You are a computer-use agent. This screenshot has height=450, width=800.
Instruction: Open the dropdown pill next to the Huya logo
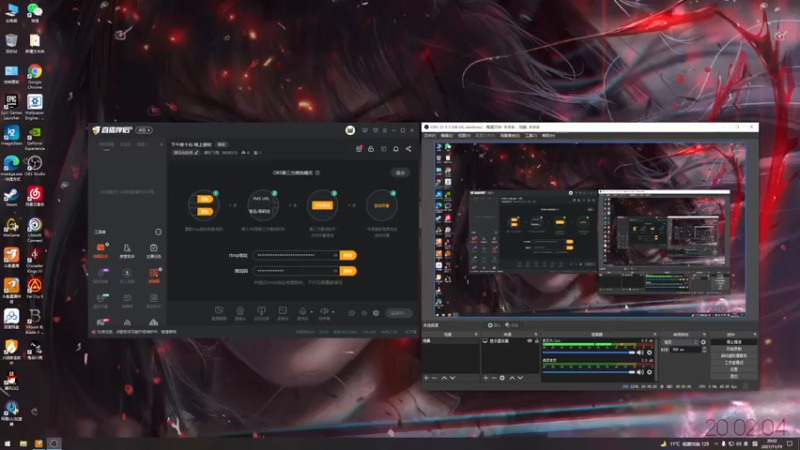pyautogui.click(x=144, y=130)
